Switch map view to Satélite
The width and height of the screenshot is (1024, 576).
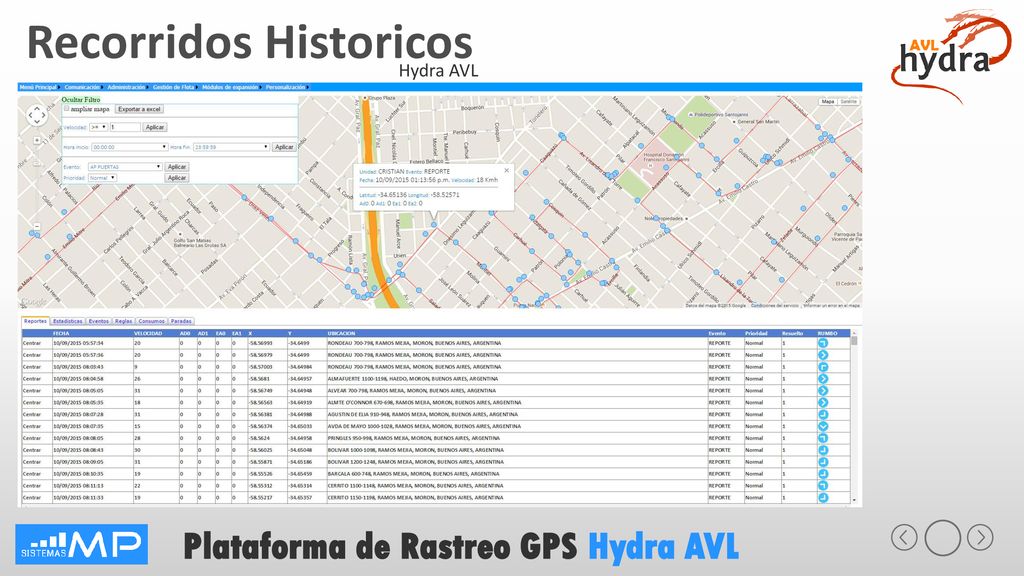pos(848,102)
